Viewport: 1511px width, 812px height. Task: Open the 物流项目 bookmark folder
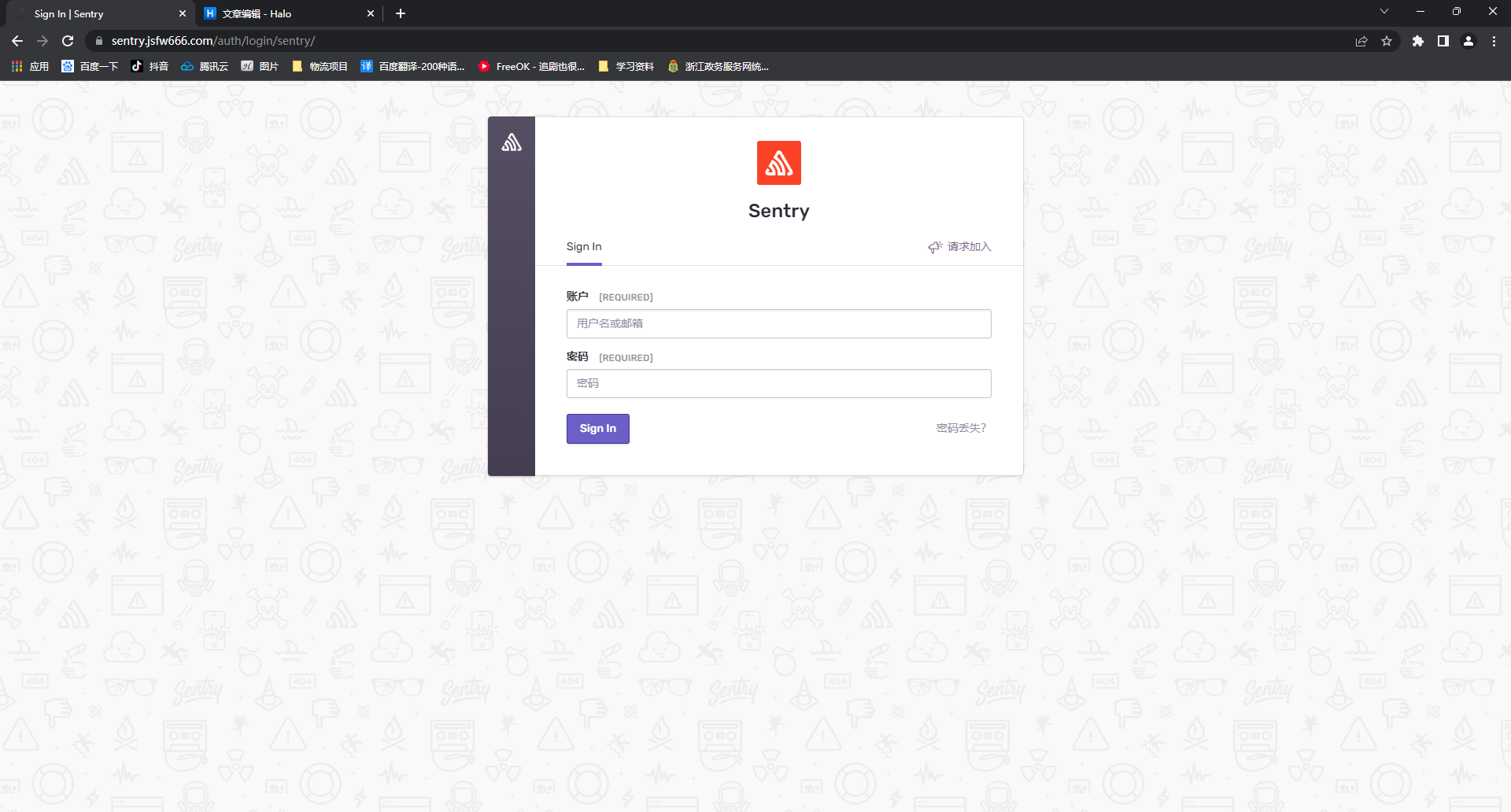tap(320, 67)
